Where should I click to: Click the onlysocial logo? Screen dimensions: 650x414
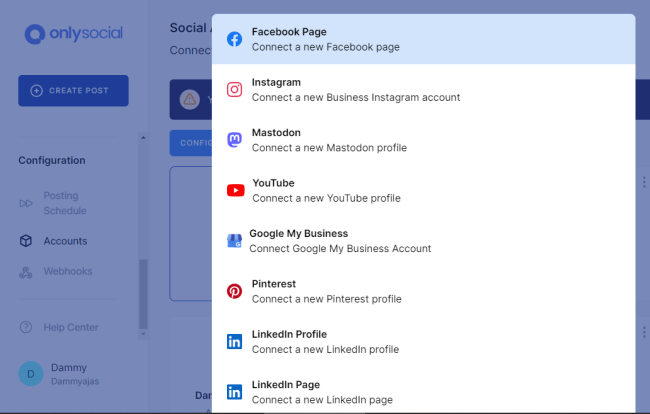tap(73, 34)
